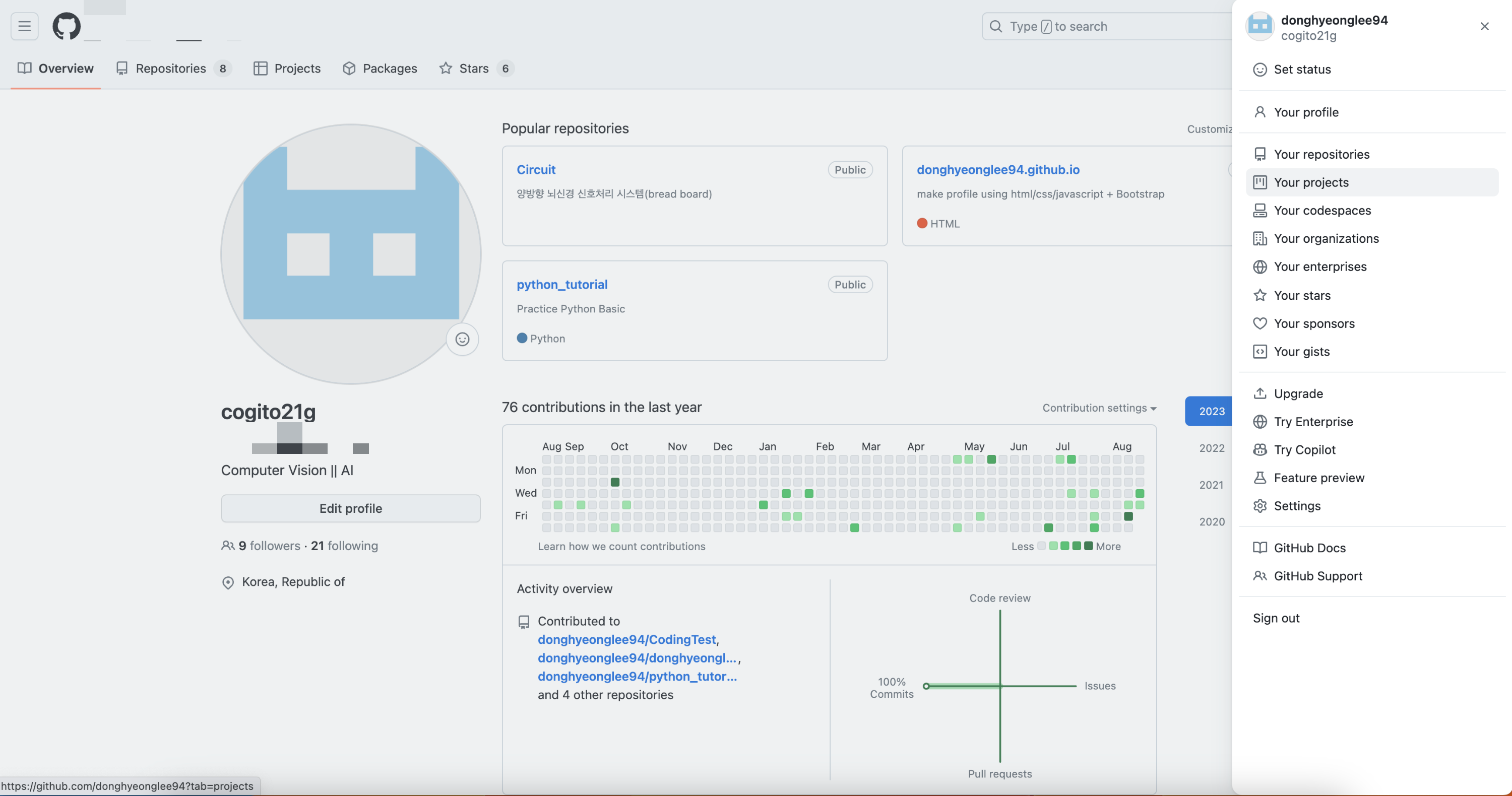Close the user account menu panel
This screenshot has width=1512, height=796.
[1484, 26]
